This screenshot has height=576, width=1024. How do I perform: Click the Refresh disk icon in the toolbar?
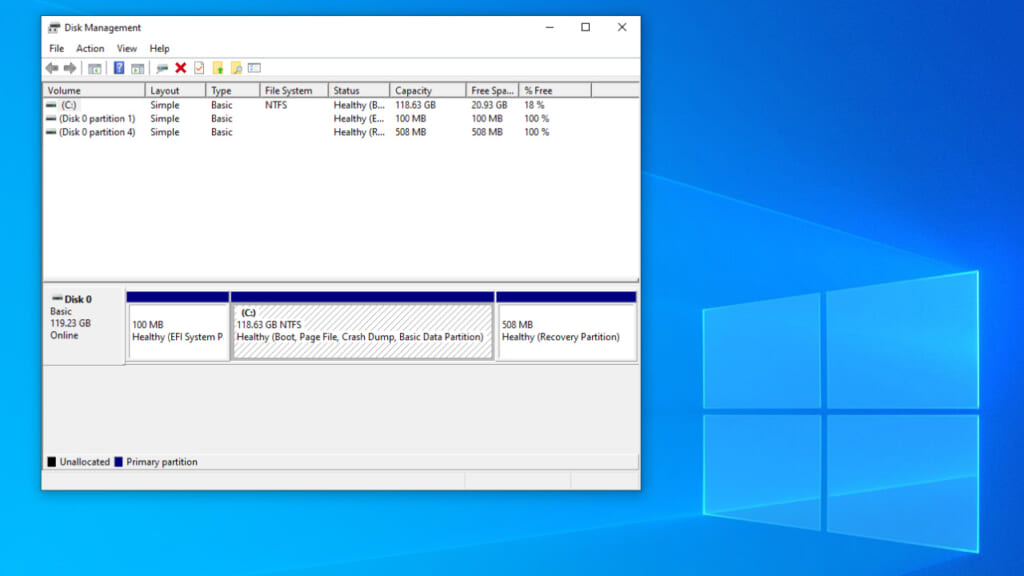click(x=162, y=68)
